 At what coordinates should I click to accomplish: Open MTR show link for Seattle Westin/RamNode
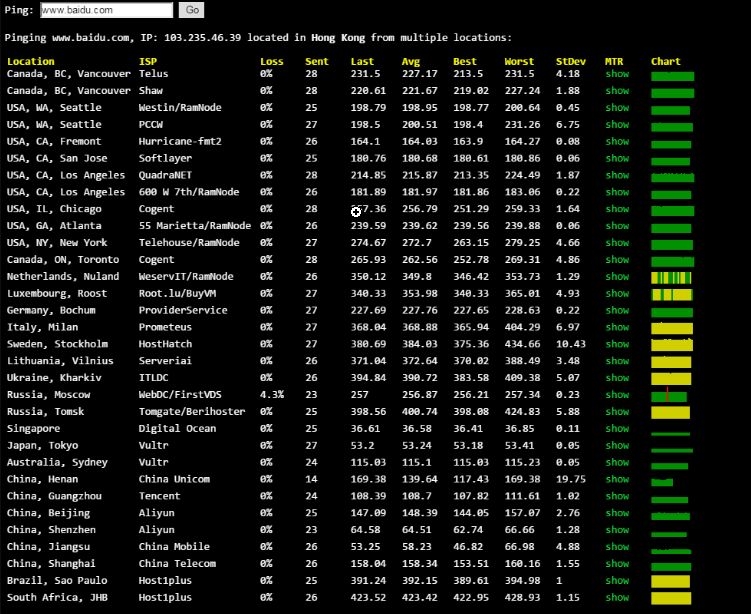pyautogui.click(x=617, y=107)
